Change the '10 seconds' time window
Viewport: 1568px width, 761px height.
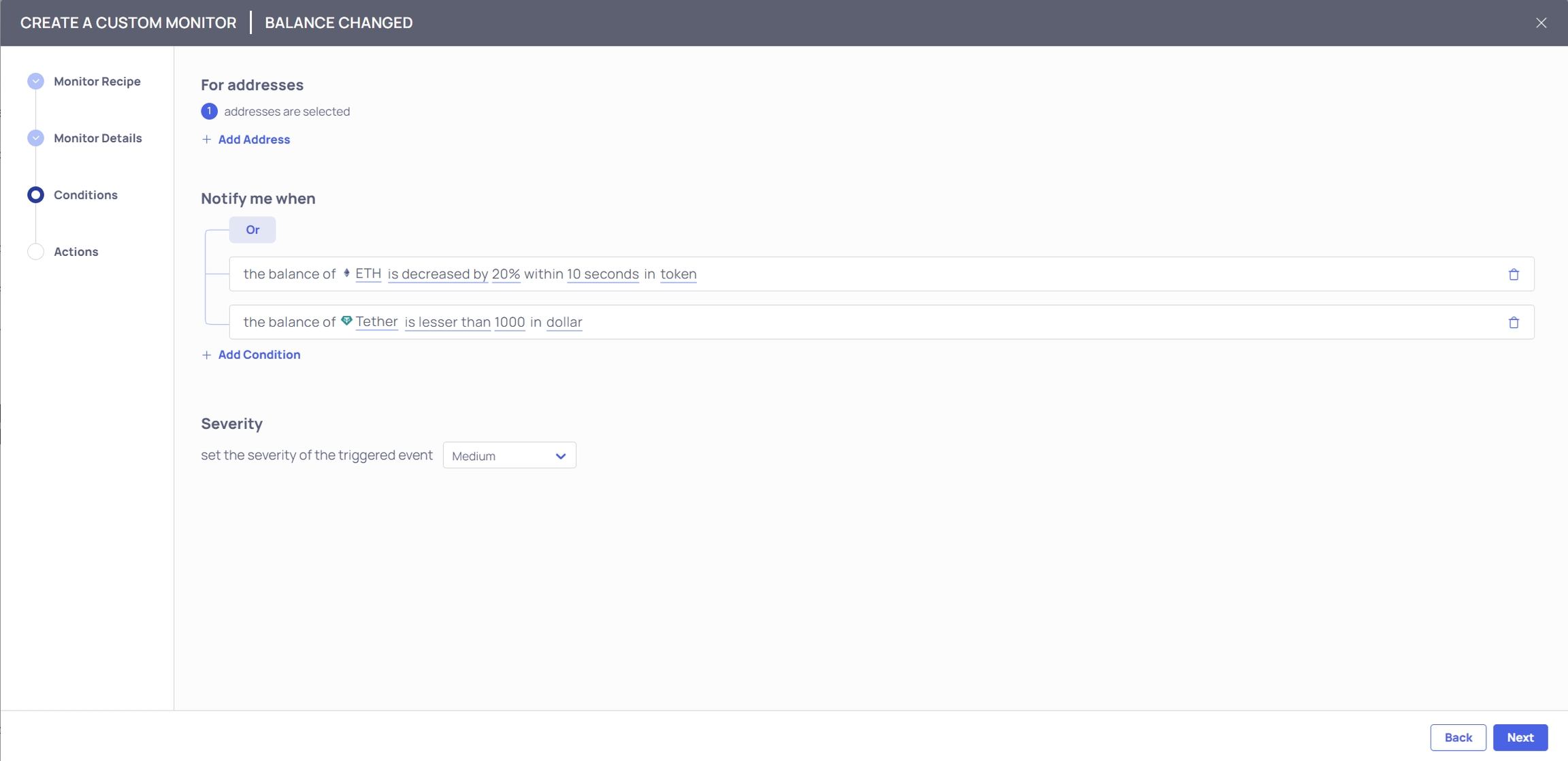pos(602,274)
